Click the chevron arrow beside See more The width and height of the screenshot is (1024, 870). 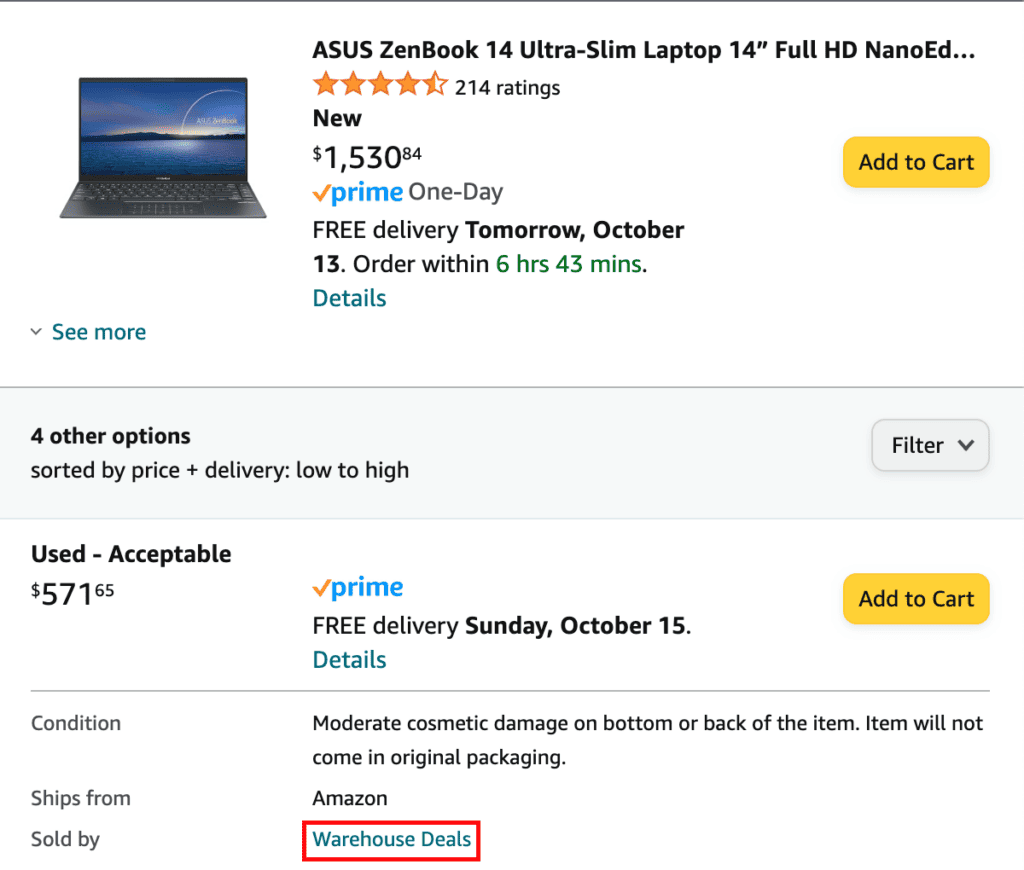coord(37,331)
